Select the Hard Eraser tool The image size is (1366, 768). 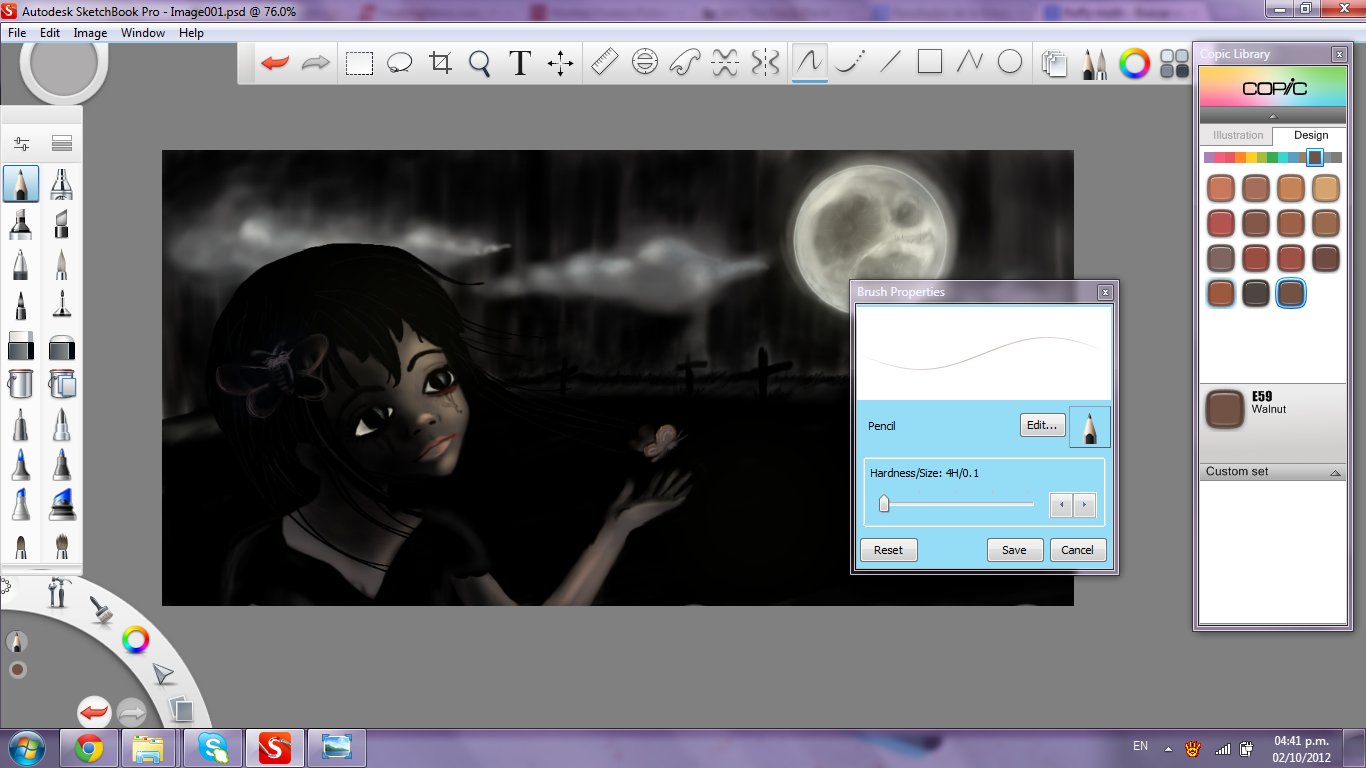coord(21,346)
